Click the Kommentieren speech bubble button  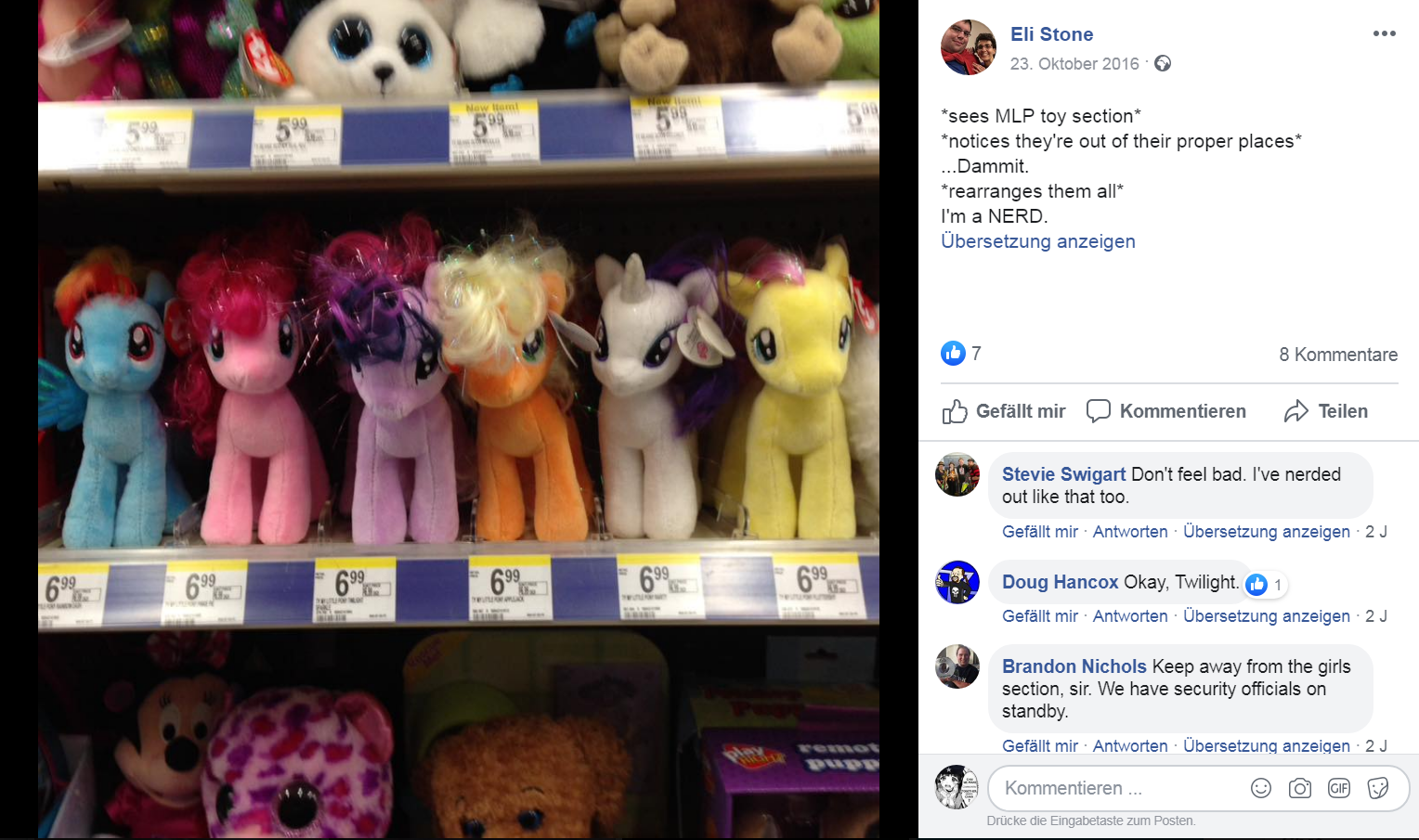click(x=1166, y=411)
